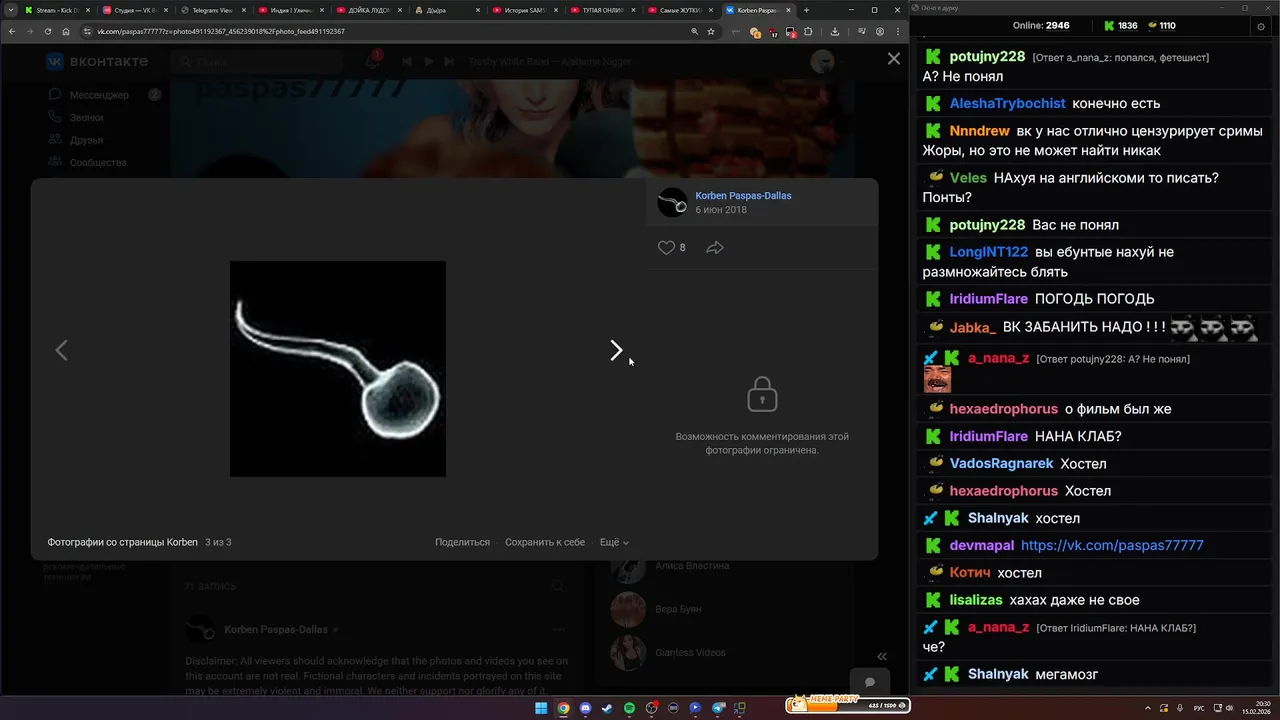Click the 6 июн 2018 date text
Image resolution: width=1280 pixels, height=720 pixels.
pyautogui.click(x=721, y=210)
